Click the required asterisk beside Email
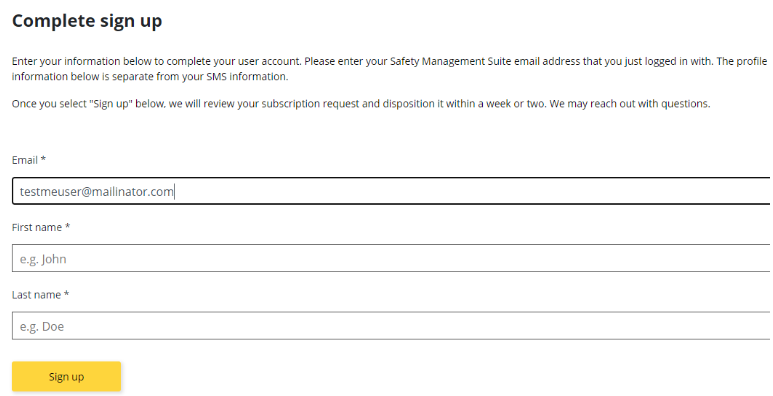This screenshot has height=396, width=773. pos(43,159)
